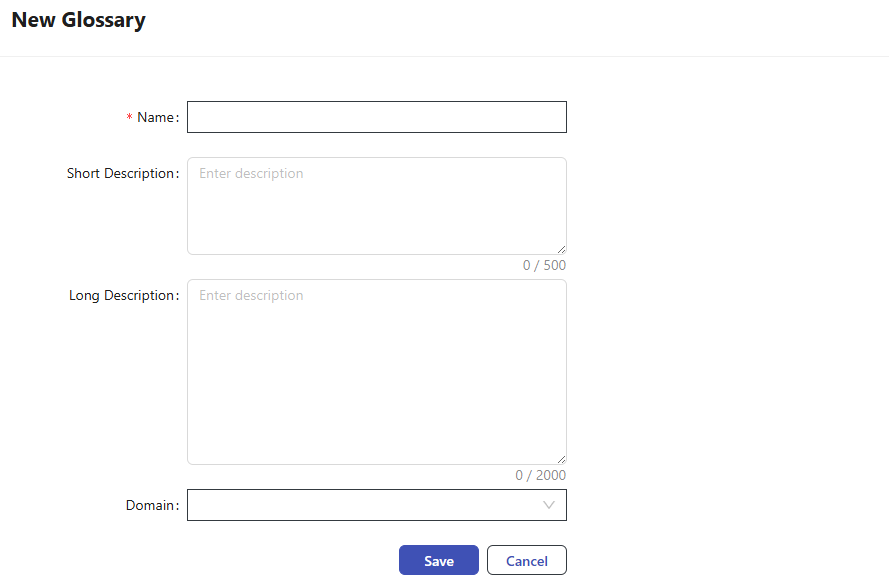Click Long Description's 'Enter description' placeholder
The image size is (889, 581).
tap(251, 295)
